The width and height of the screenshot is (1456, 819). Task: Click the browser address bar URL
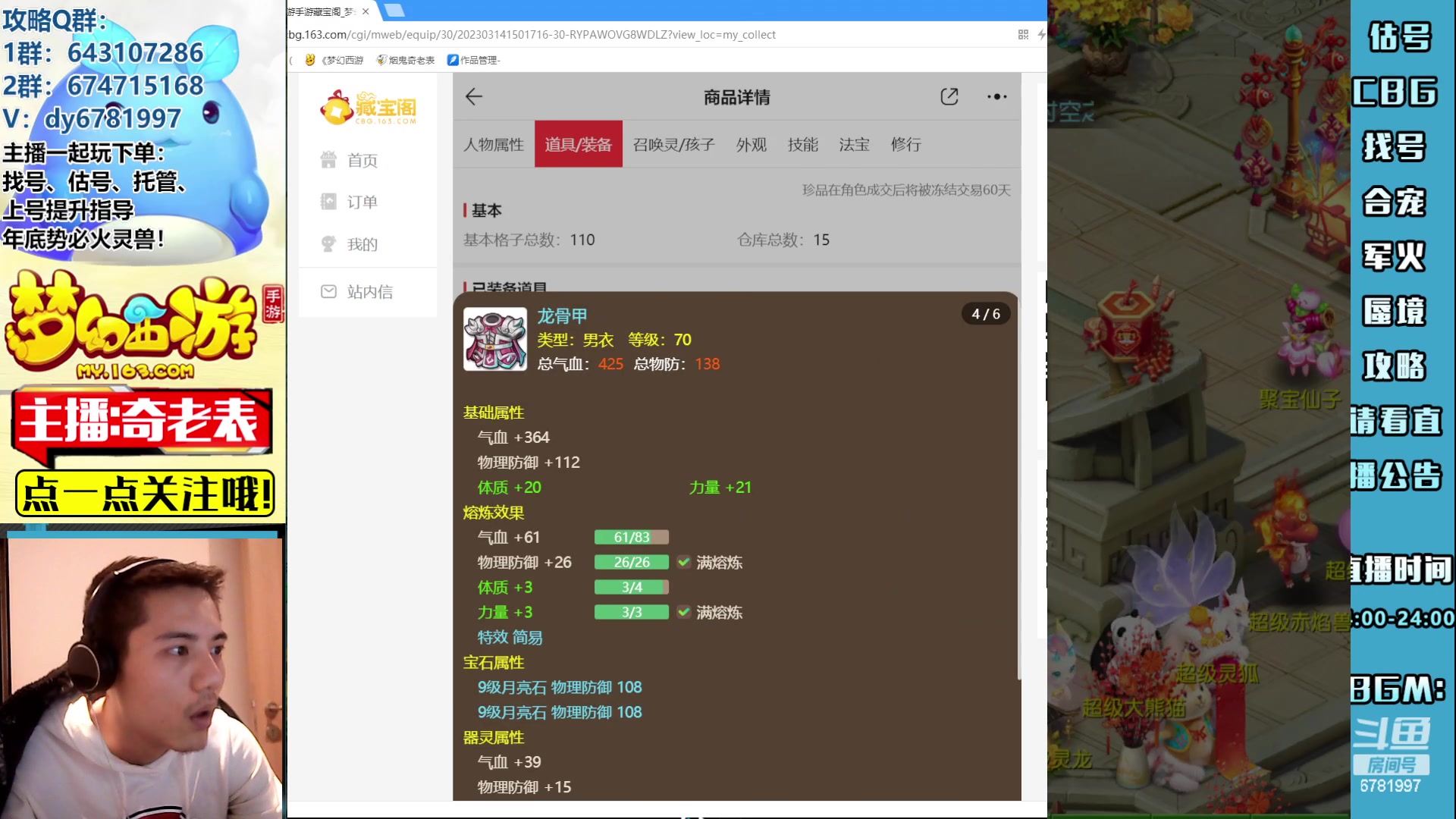(x=531, y=34)
